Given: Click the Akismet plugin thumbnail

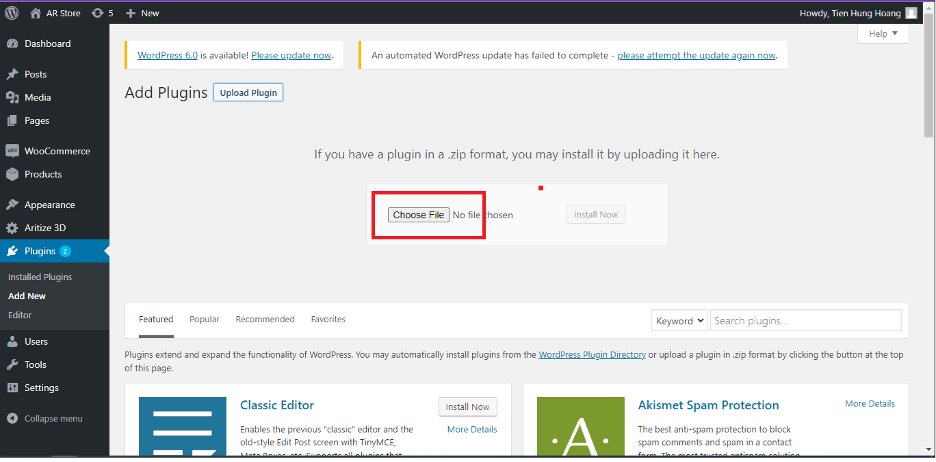Looking at the screenshot, I should coord(581,427).
